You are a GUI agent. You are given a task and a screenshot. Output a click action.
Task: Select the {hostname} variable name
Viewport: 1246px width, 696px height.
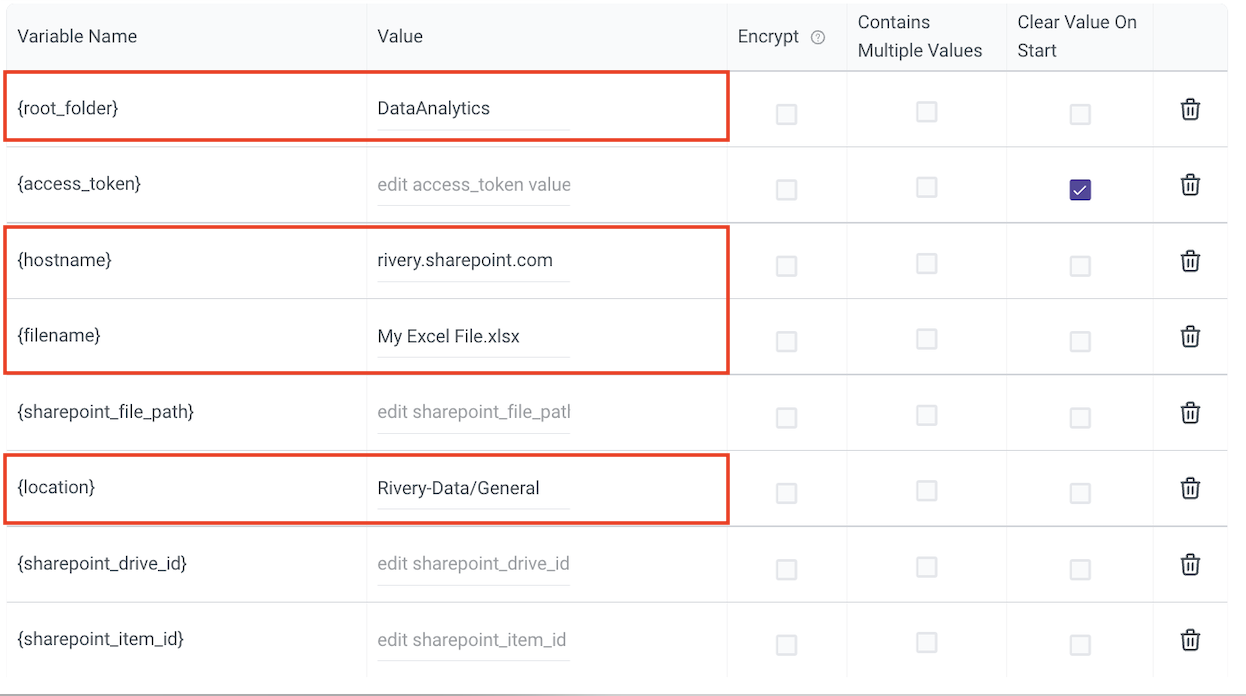click(x=64, y=260)
